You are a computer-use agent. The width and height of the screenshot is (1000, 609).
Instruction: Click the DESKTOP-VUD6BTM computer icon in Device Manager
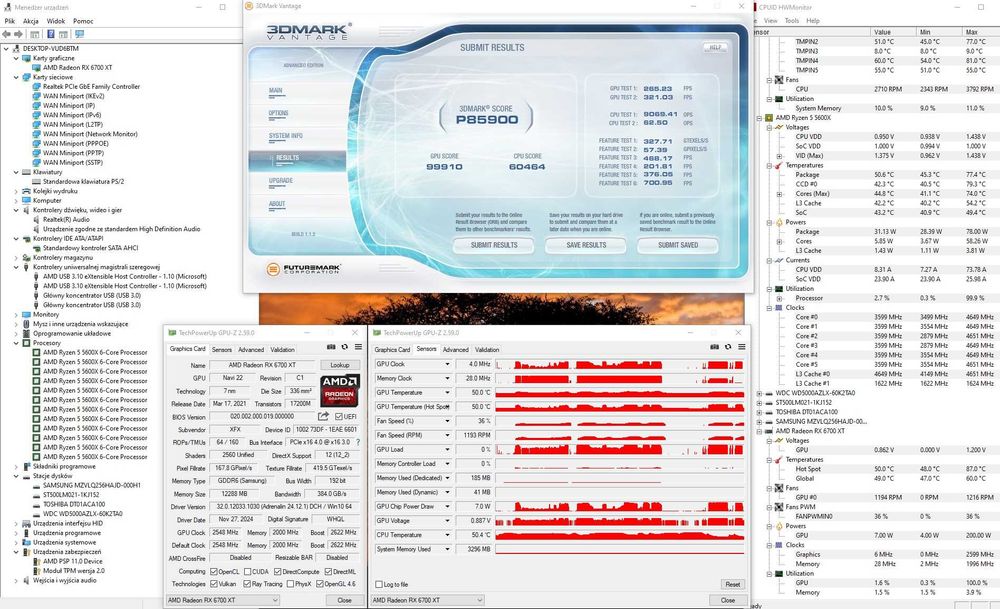pyautogui.click(x=17, y=48)
